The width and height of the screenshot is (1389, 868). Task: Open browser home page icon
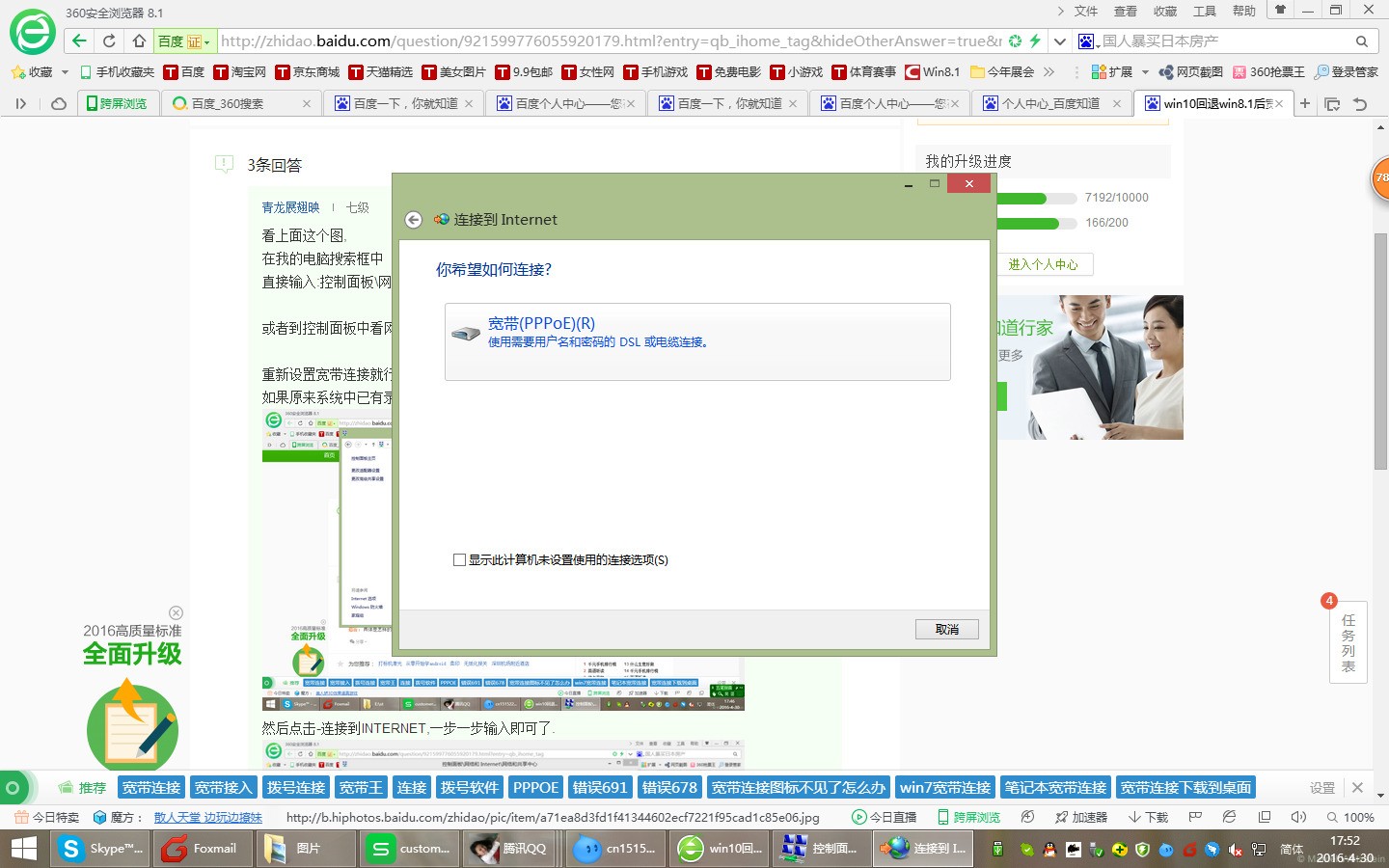(x=138, y=41)
